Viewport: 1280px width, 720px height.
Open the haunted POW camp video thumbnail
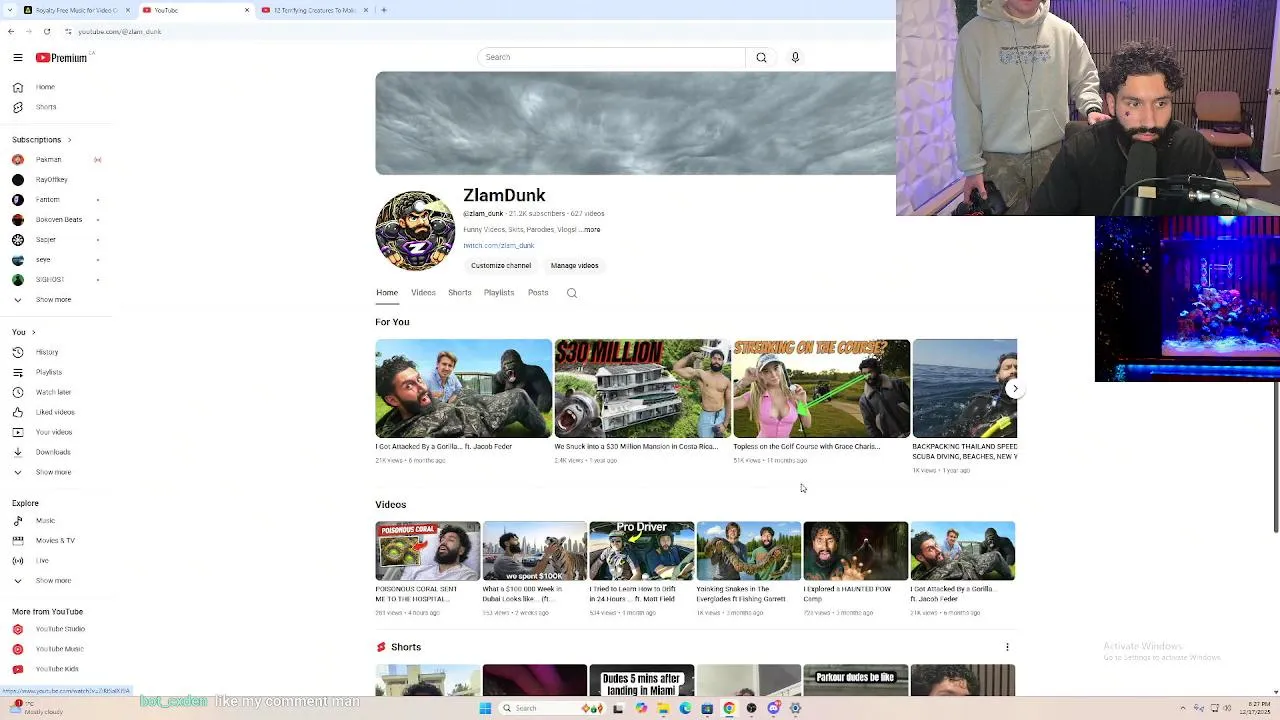[x=856, y=551]
